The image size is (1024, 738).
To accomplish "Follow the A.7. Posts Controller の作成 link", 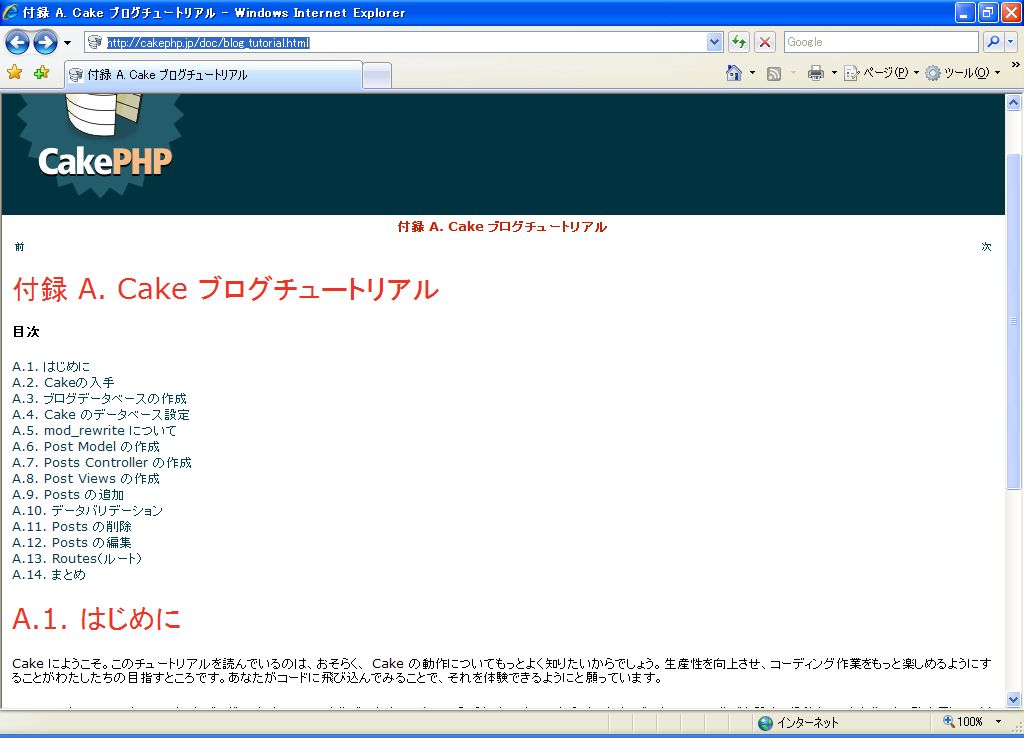I will point(101,462).
